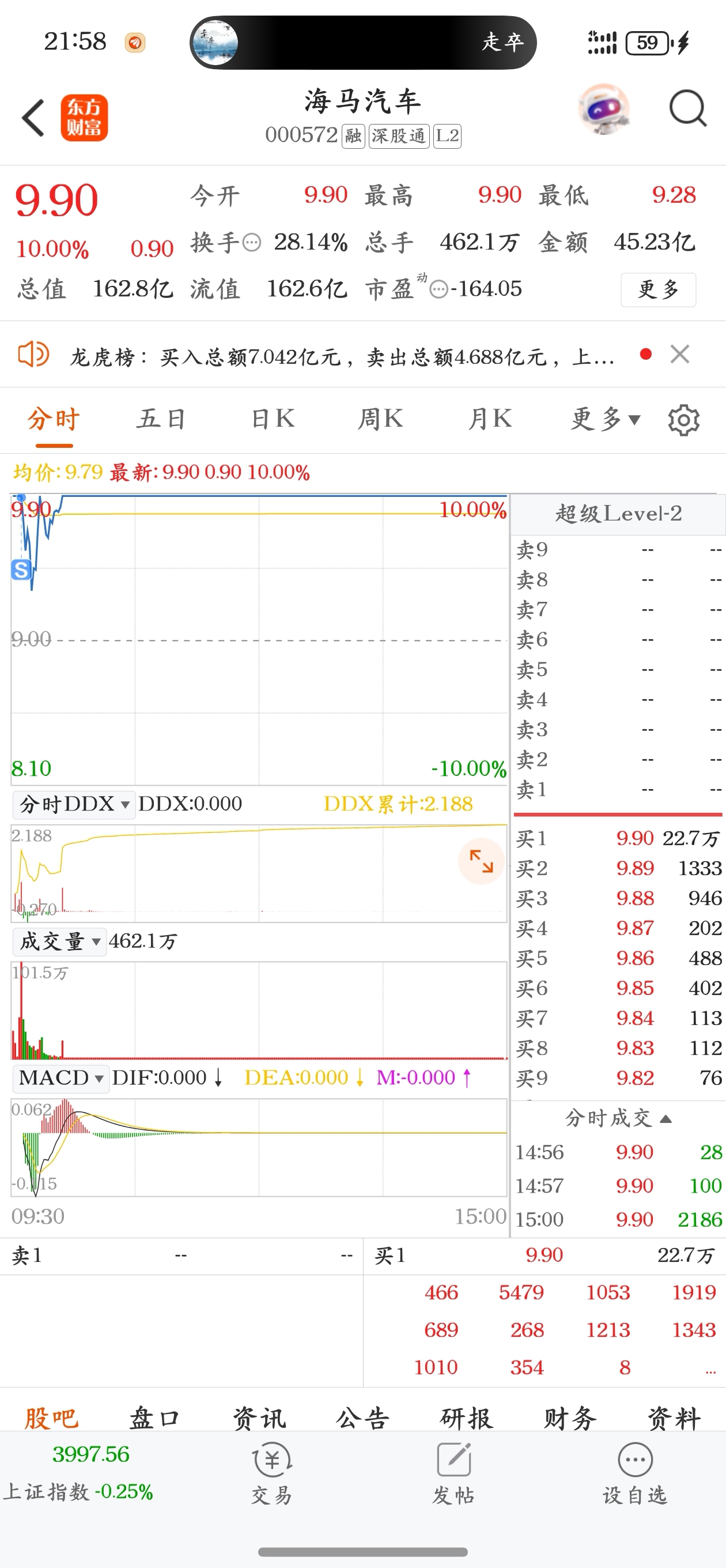Select 买1 order book row 9.90
Screen dimensions: 726x1568
[x=618, y=839]
